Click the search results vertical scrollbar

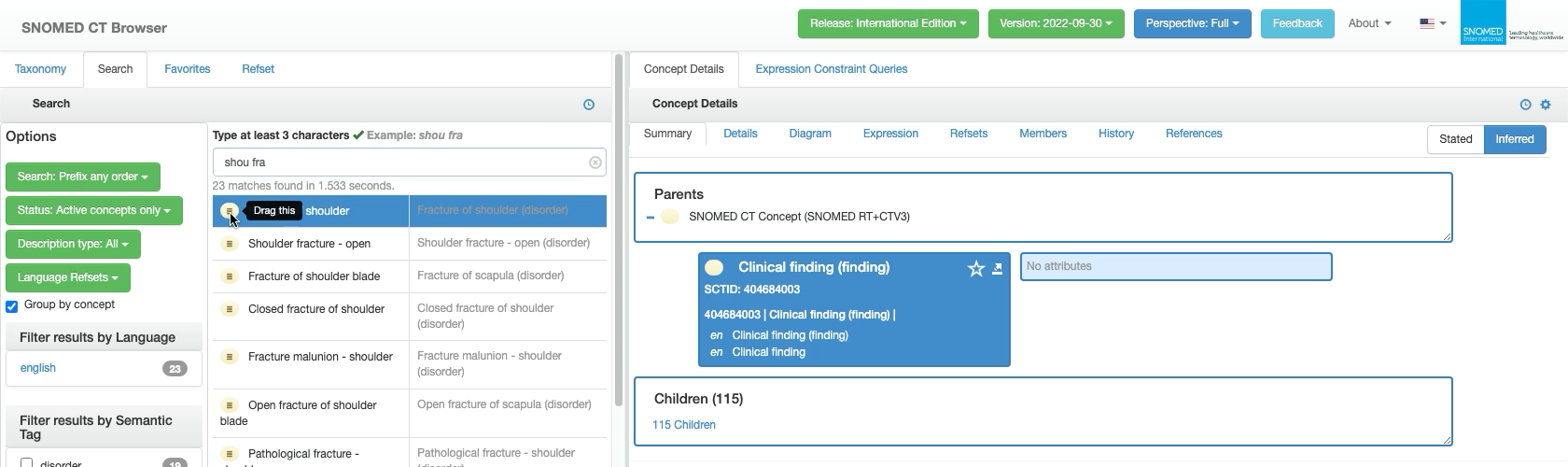click(x=618, y=229)
